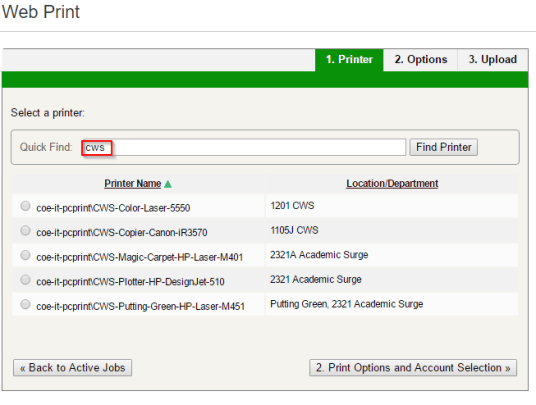This screenshot has height=405, width=536.
Task: Pick the CWS-Plotter-HP-DesignJet-510 radio button
Action: 25,280
